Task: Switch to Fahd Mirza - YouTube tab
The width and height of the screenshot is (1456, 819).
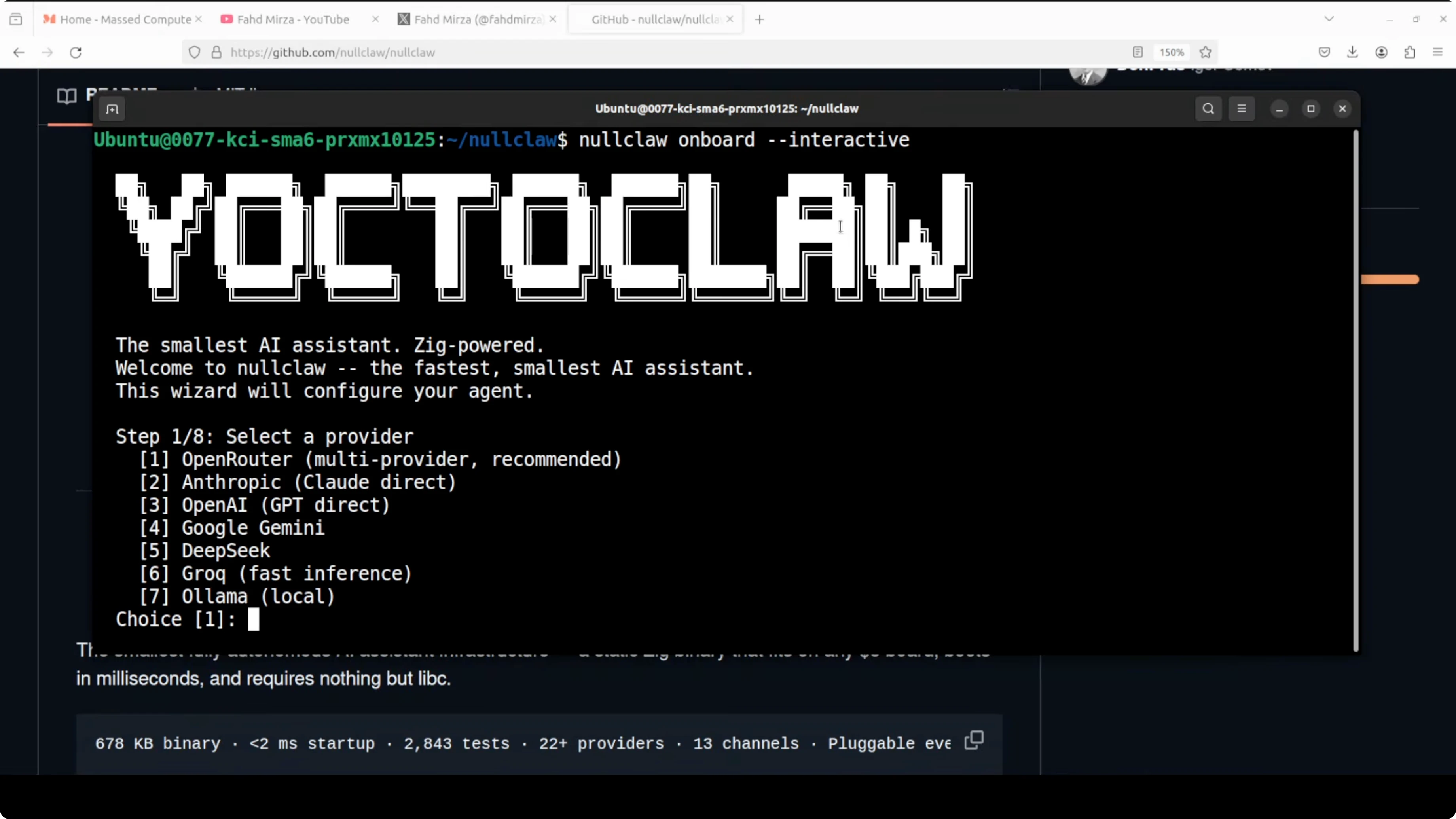Action: (x=293, y=19)
